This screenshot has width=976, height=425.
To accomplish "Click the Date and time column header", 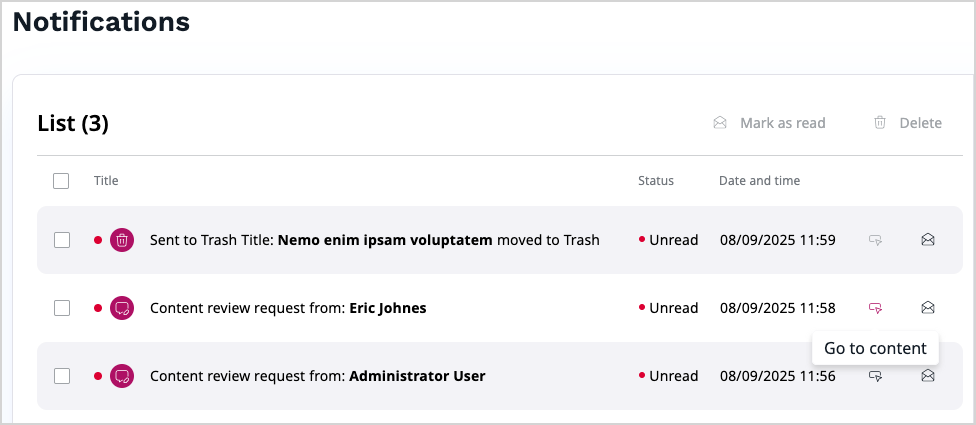I will coord(759,181).
